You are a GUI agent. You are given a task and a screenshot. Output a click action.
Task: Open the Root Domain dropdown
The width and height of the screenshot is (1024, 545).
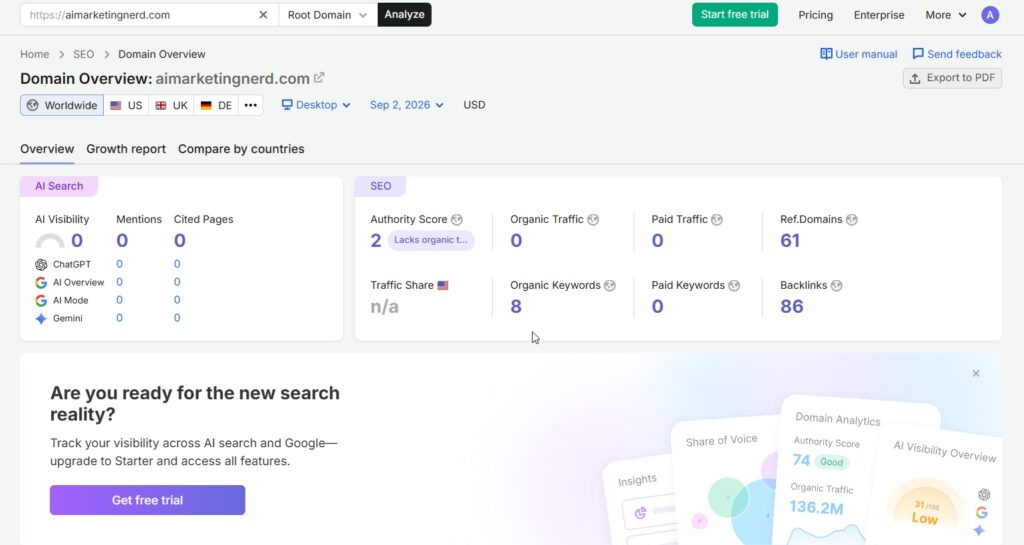(x=327, y=14)
